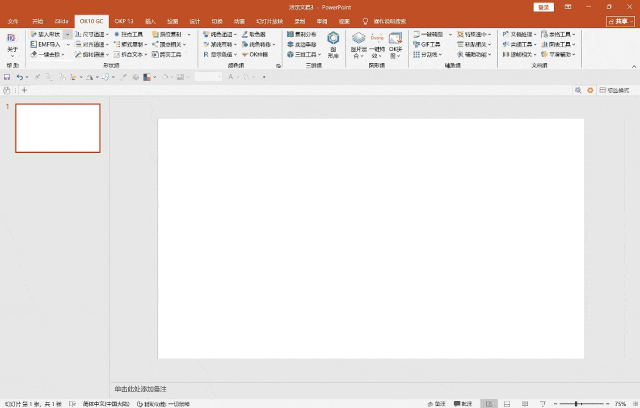Click the 75% zoom level

click(620, 404)
